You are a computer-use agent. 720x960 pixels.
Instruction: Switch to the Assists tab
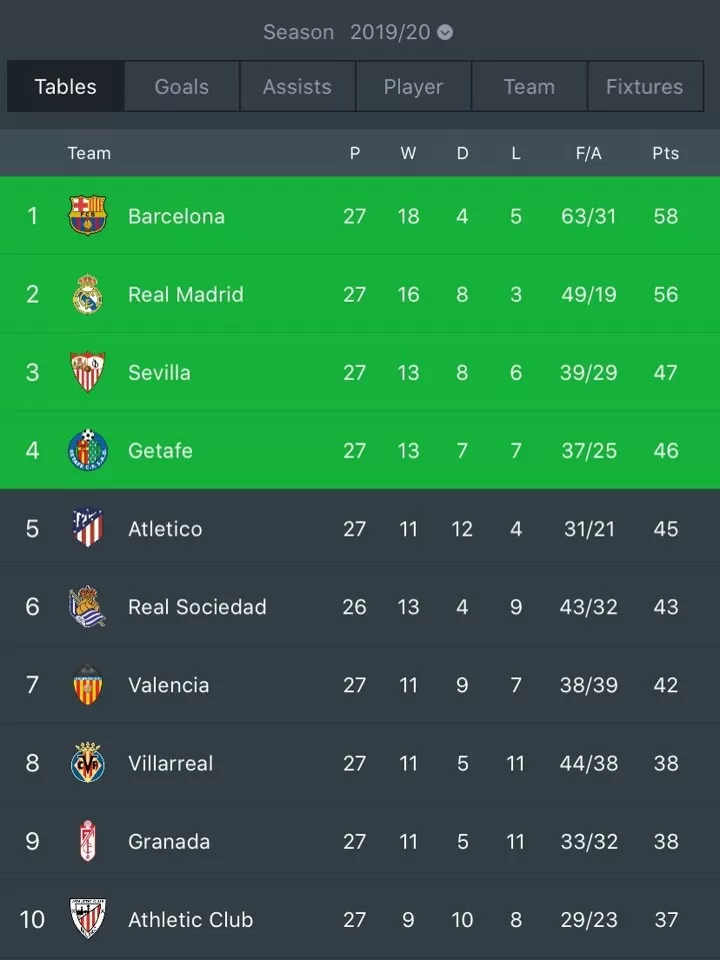point(298,86)
